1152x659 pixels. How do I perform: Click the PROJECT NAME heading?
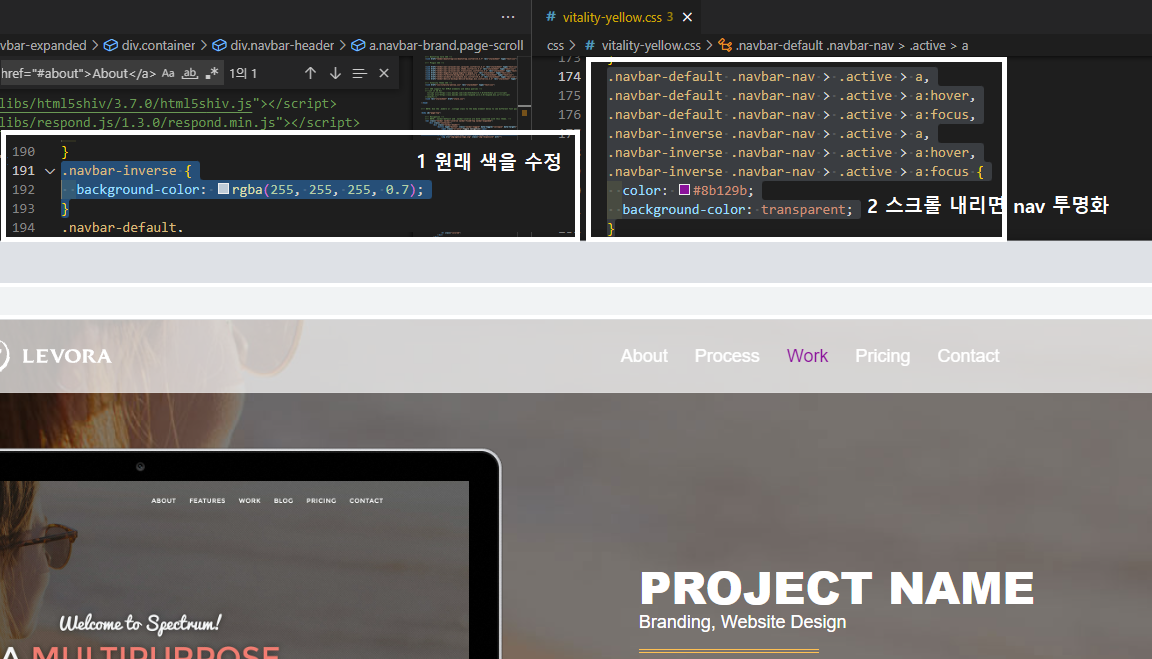coord(836,588)
